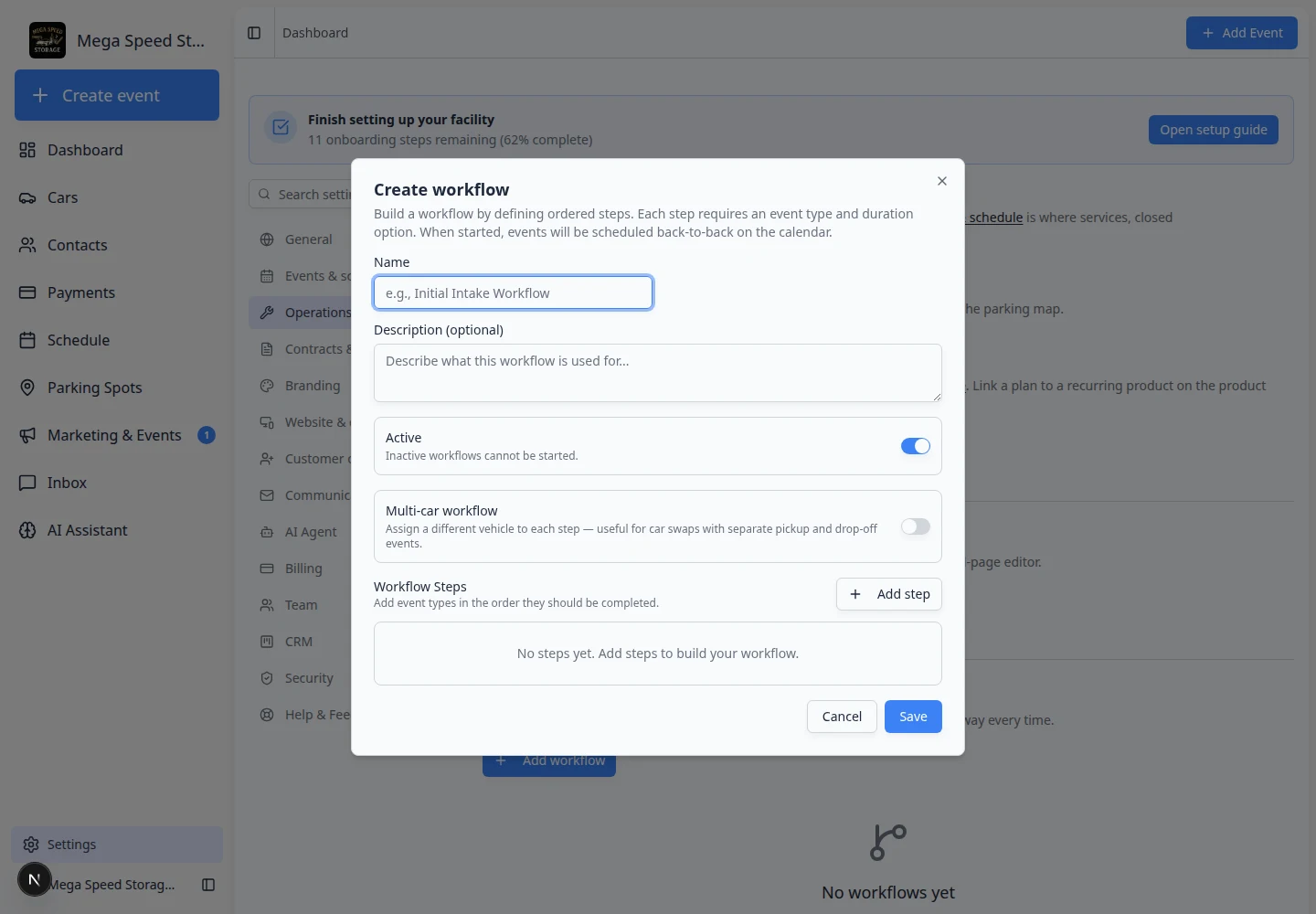This screenshot has width=1316, height=914.
Task: Click the Operations wrench icon
Action: (x=267, y=313)
